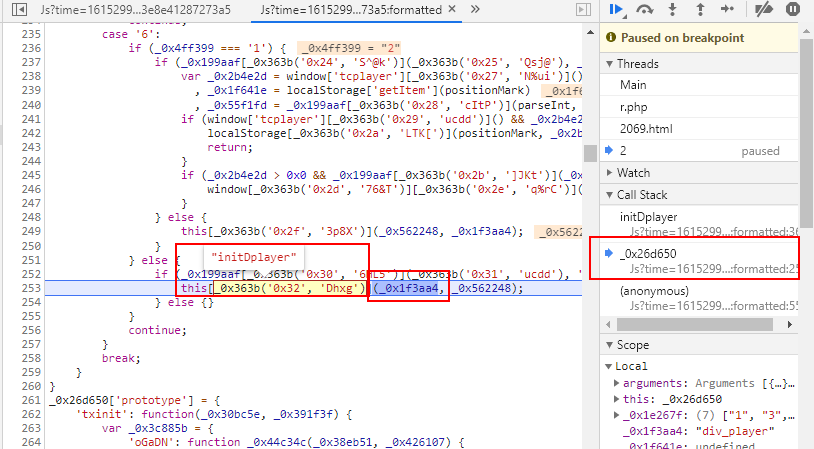814x449 pixels.
Task: Switch to the first Js?time source tab
Action: pos(135,9)
